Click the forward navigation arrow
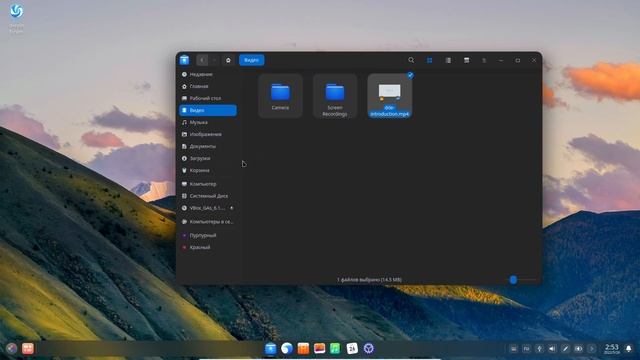 pos(214,60)
